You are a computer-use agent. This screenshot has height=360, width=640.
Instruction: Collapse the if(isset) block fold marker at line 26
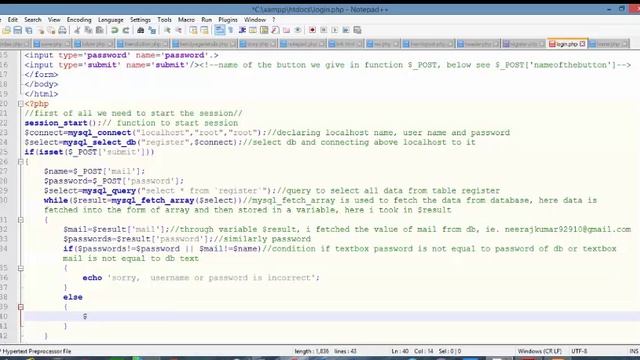click(x=20, y=162)
